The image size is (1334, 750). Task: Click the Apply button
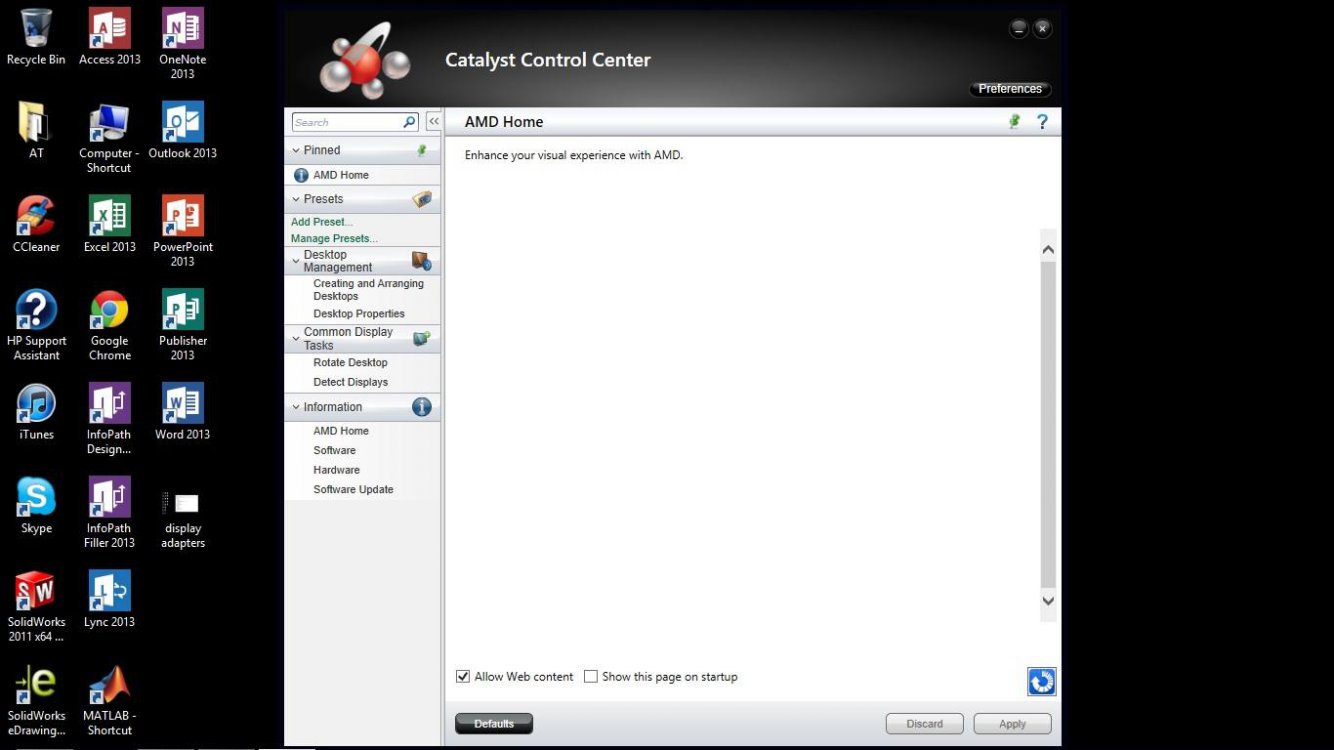click(1012, 724)
